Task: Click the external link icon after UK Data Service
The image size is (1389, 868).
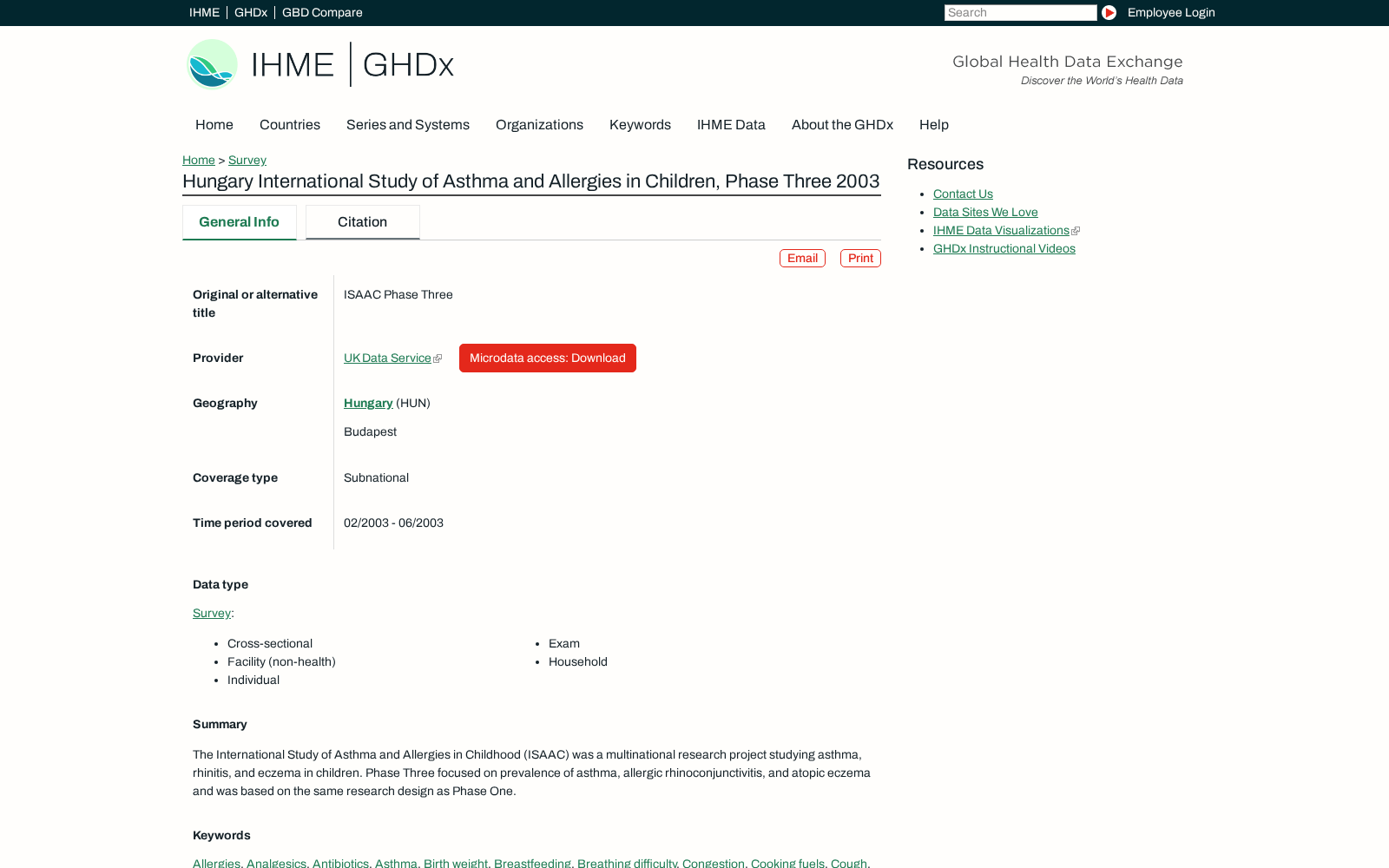Action: click(438, 358)
